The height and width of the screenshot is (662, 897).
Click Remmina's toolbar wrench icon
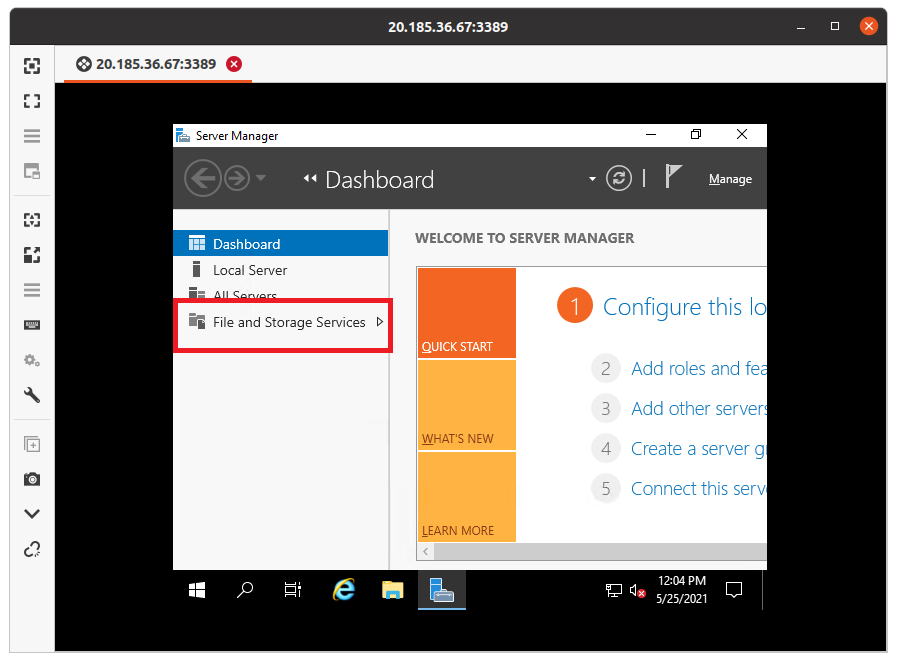pos(31,395)
